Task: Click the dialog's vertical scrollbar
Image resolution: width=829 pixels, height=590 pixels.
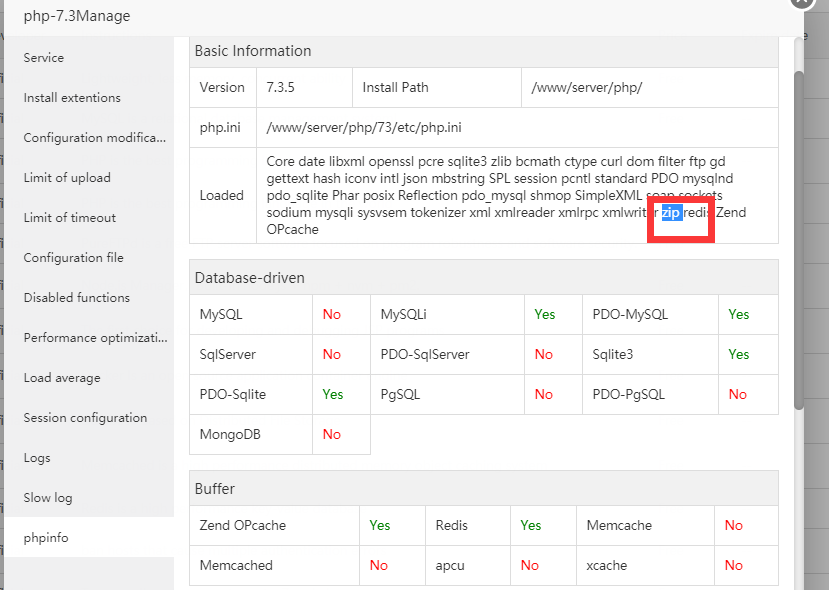Action: point(798,240)
